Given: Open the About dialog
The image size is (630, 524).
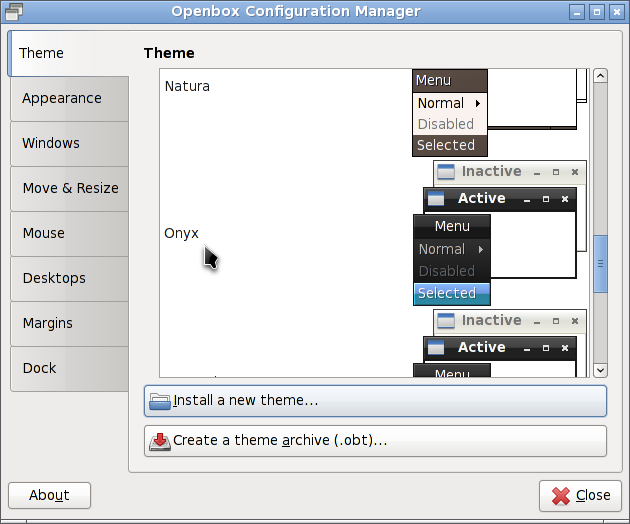Looking at the screenshot, I should [49, 495].
